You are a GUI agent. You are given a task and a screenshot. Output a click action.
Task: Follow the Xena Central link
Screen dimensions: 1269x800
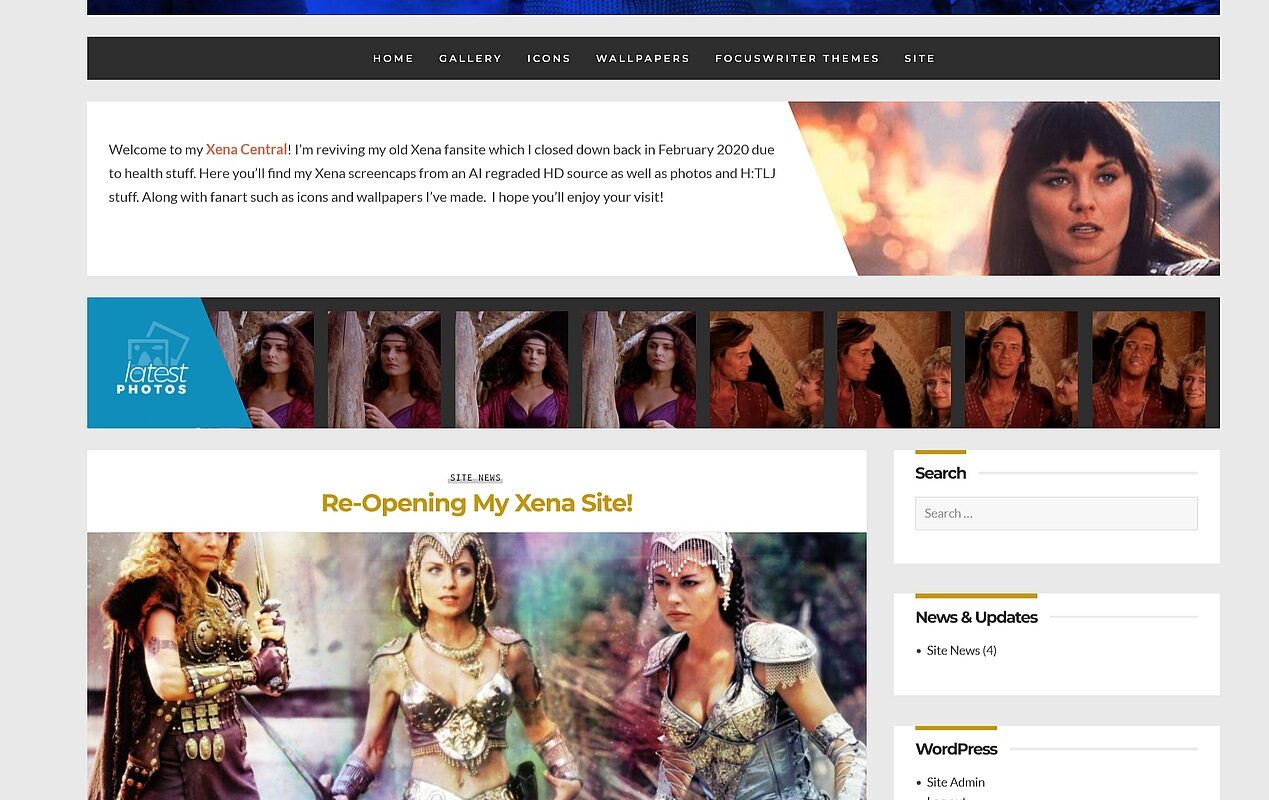click(x=246, y=150)
